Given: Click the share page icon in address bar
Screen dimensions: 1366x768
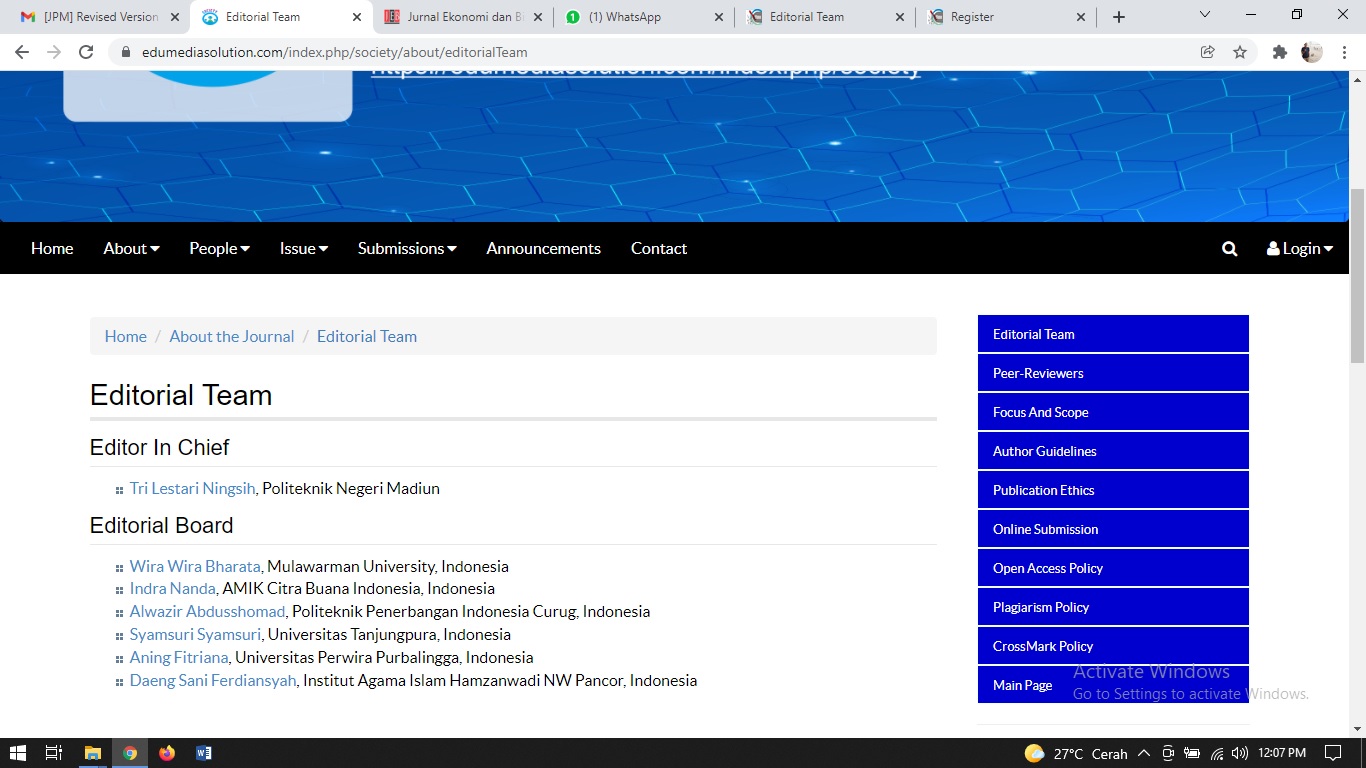Looking at the screenshot, I should 1208,52.
